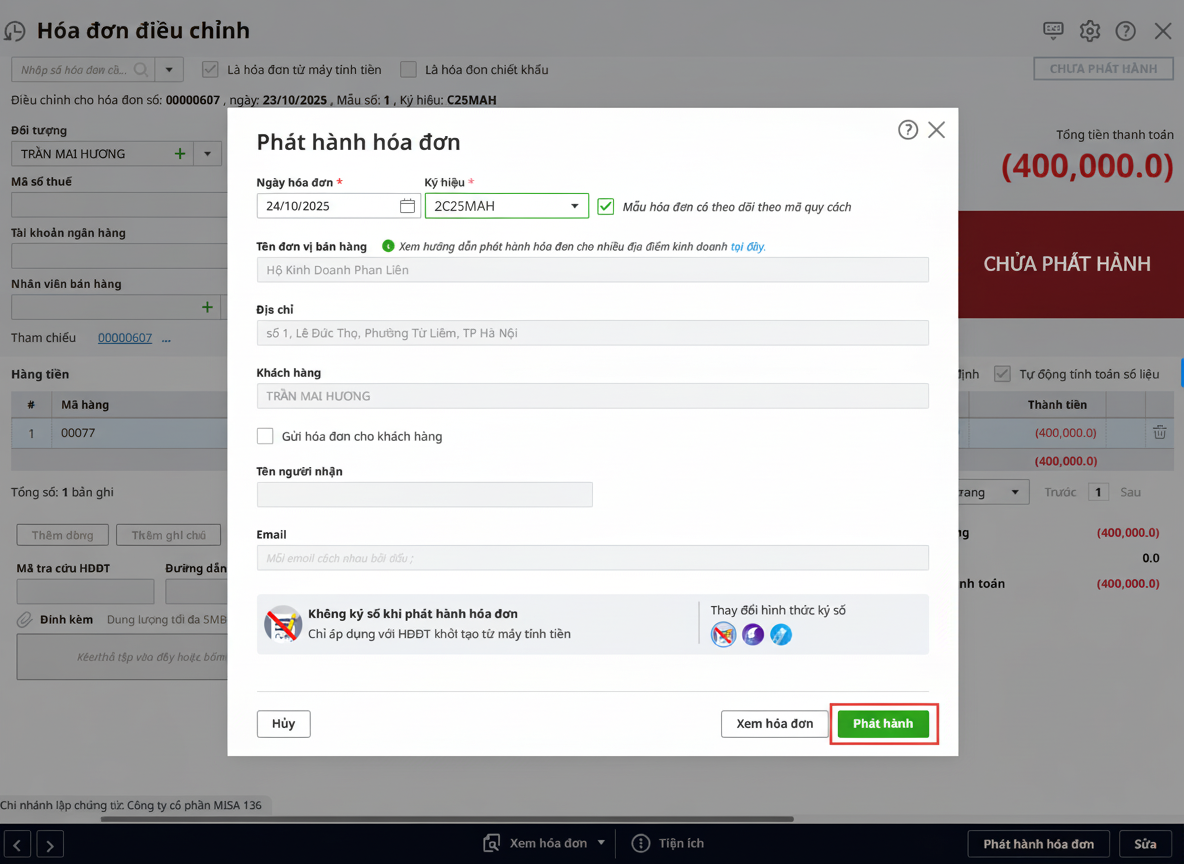The height and width of the screenshot is (864, 1184).
Task: Click the green Phát hành button
Action: (882, 723)
